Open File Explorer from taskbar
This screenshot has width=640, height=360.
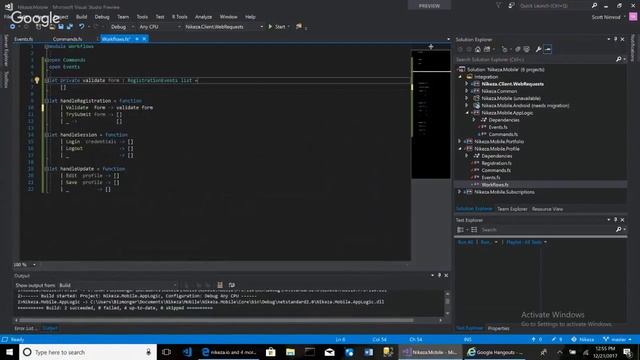coord(290,352)
